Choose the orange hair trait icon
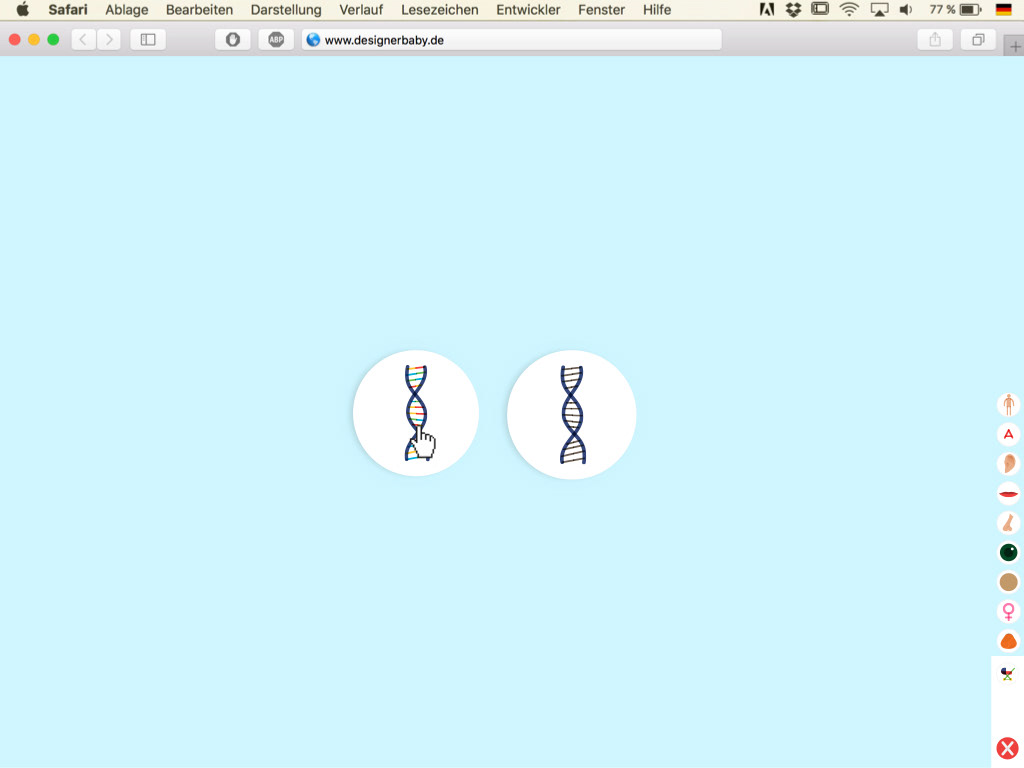Viewport: 1024px width, 768px height. (1008, 641)
